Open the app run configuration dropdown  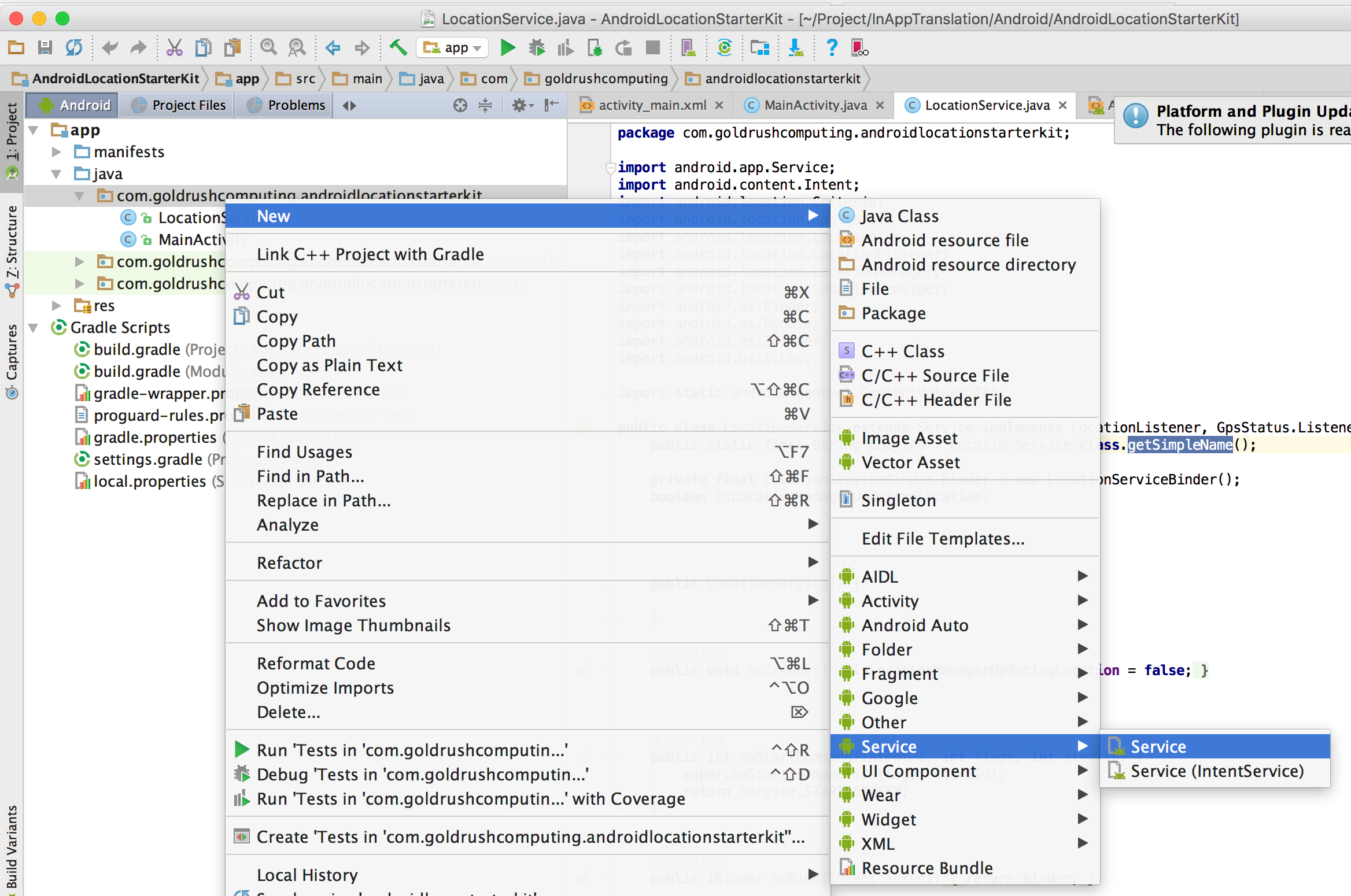[x=452, y=47]
